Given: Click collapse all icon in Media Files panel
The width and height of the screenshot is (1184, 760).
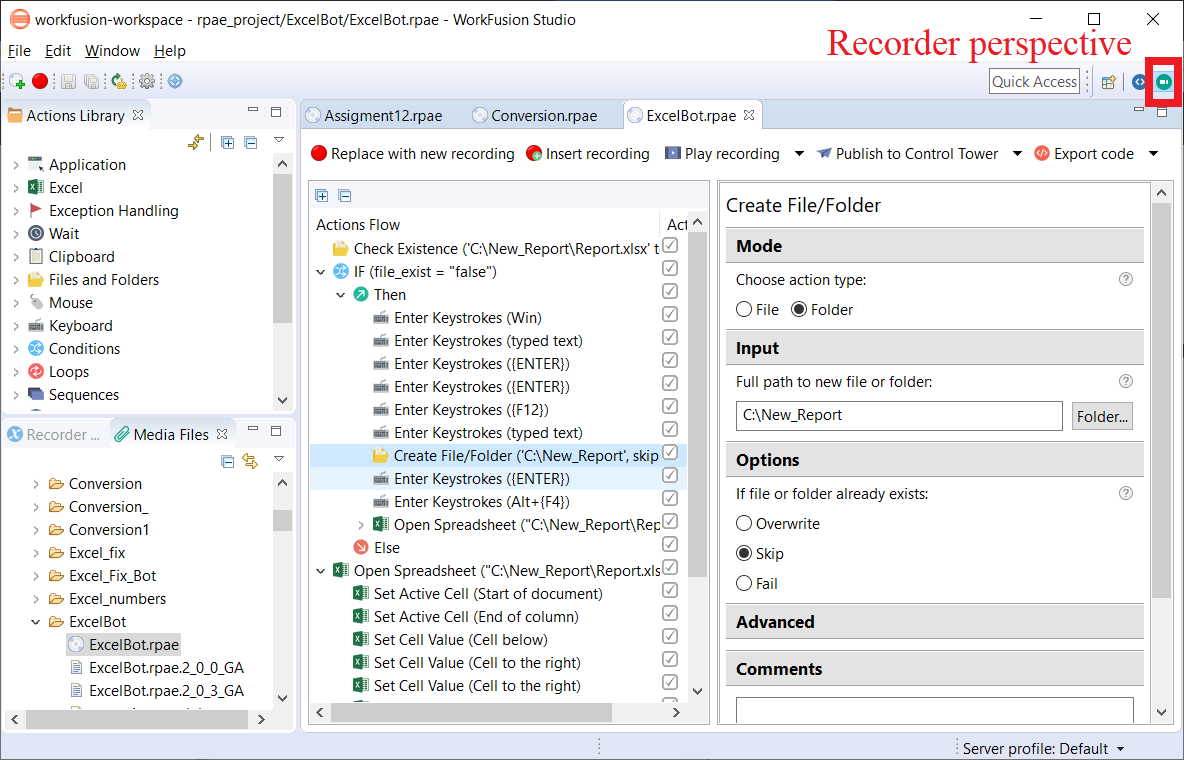Looking at the screenshot, I should (x=227, y=461).
